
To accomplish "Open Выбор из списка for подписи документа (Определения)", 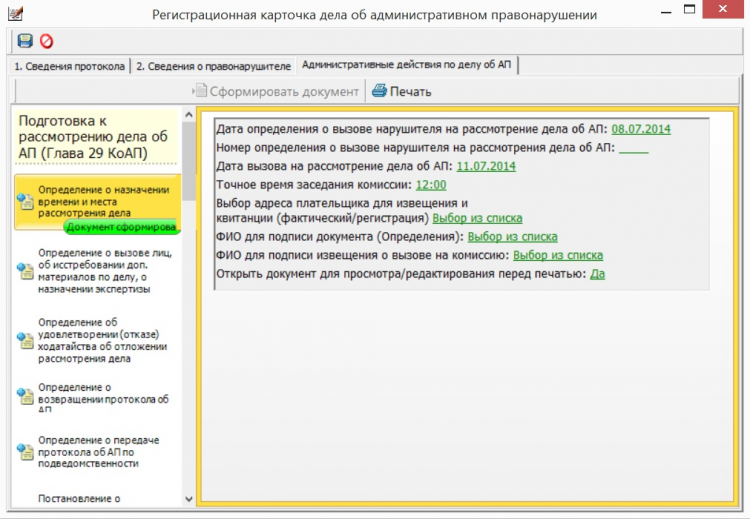I will tap(512, 237).
